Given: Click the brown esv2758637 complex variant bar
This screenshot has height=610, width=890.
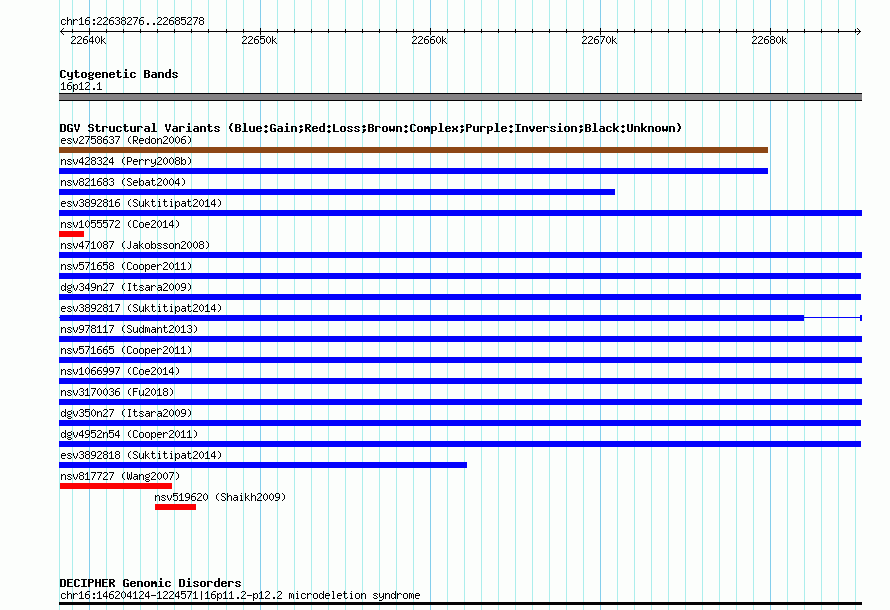Looking at the screenshot, I should (413, 150).
